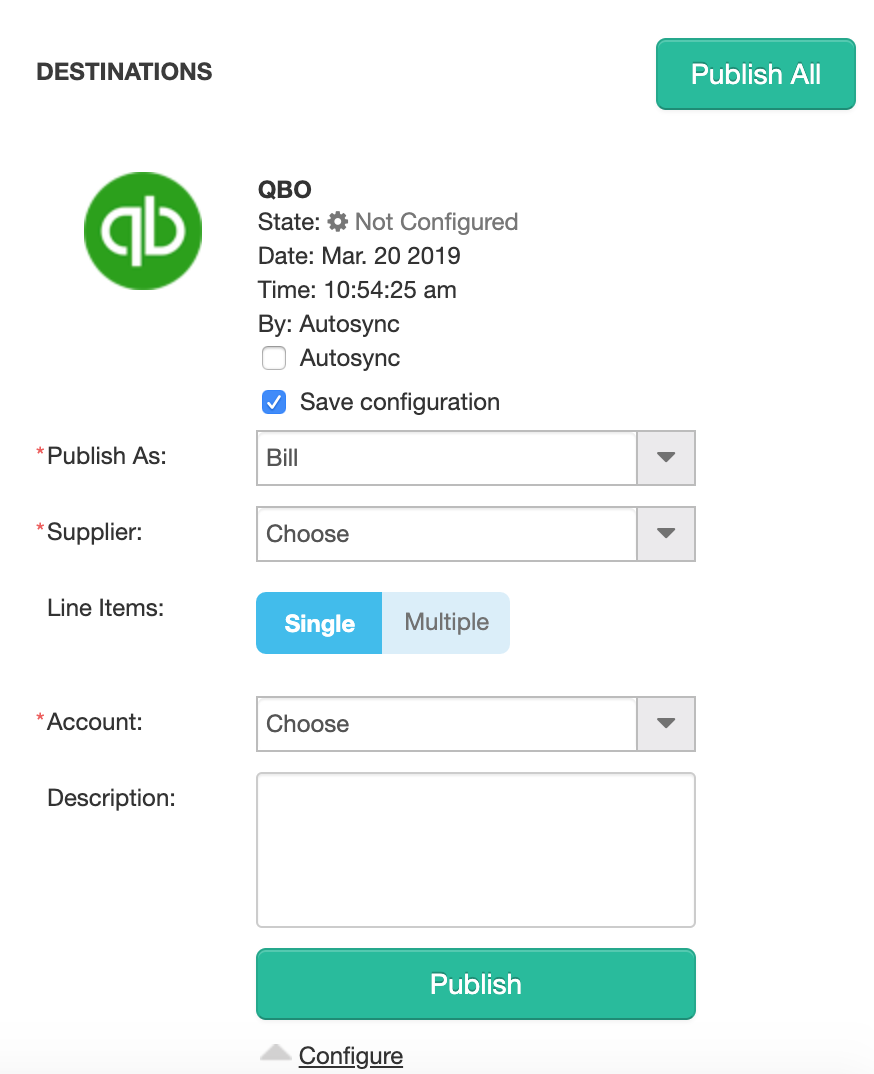Click the Supplier label
874x1074 pixels.
[95, 532]
